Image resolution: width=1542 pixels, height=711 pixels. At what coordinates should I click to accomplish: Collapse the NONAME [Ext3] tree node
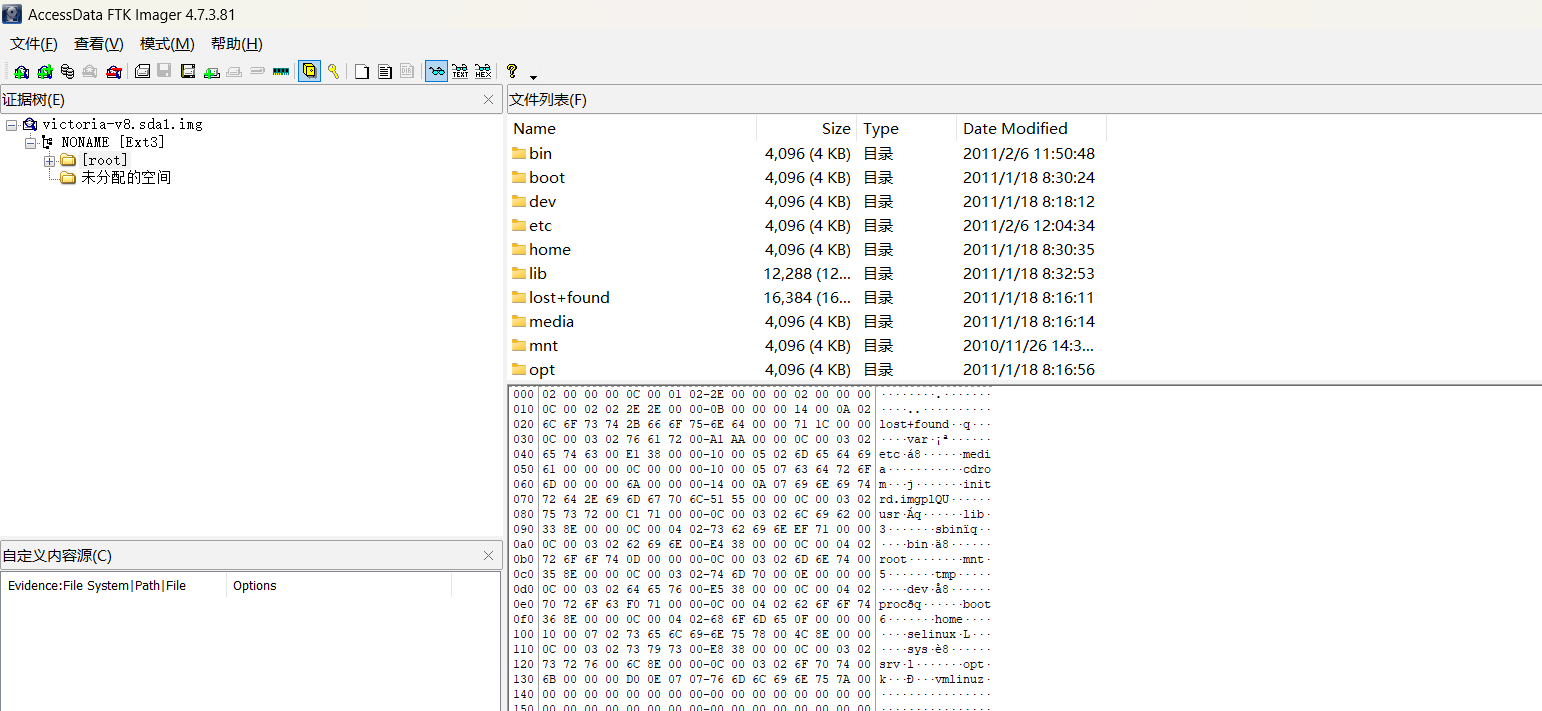coord(30,143)
